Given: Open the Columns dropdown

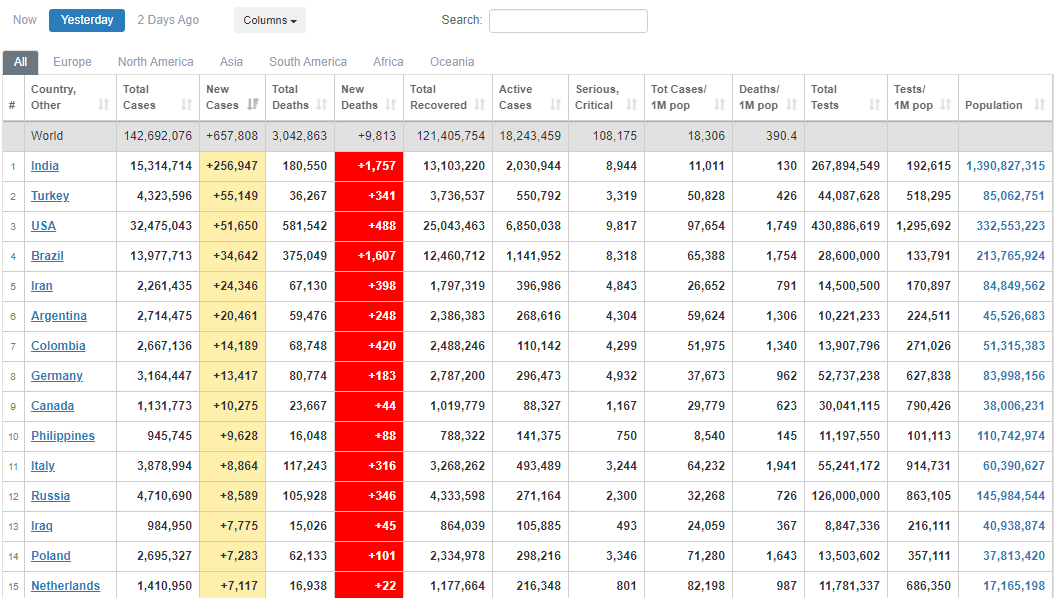Looking at the screenshot, I should (270, 20).
